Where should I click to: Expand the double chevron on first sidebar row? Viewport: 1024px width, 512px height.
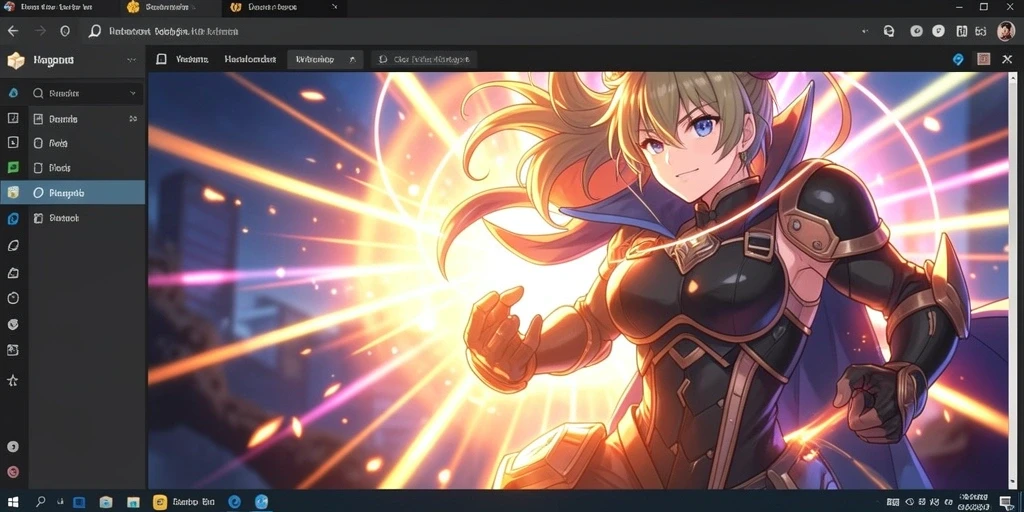[133, 119]
